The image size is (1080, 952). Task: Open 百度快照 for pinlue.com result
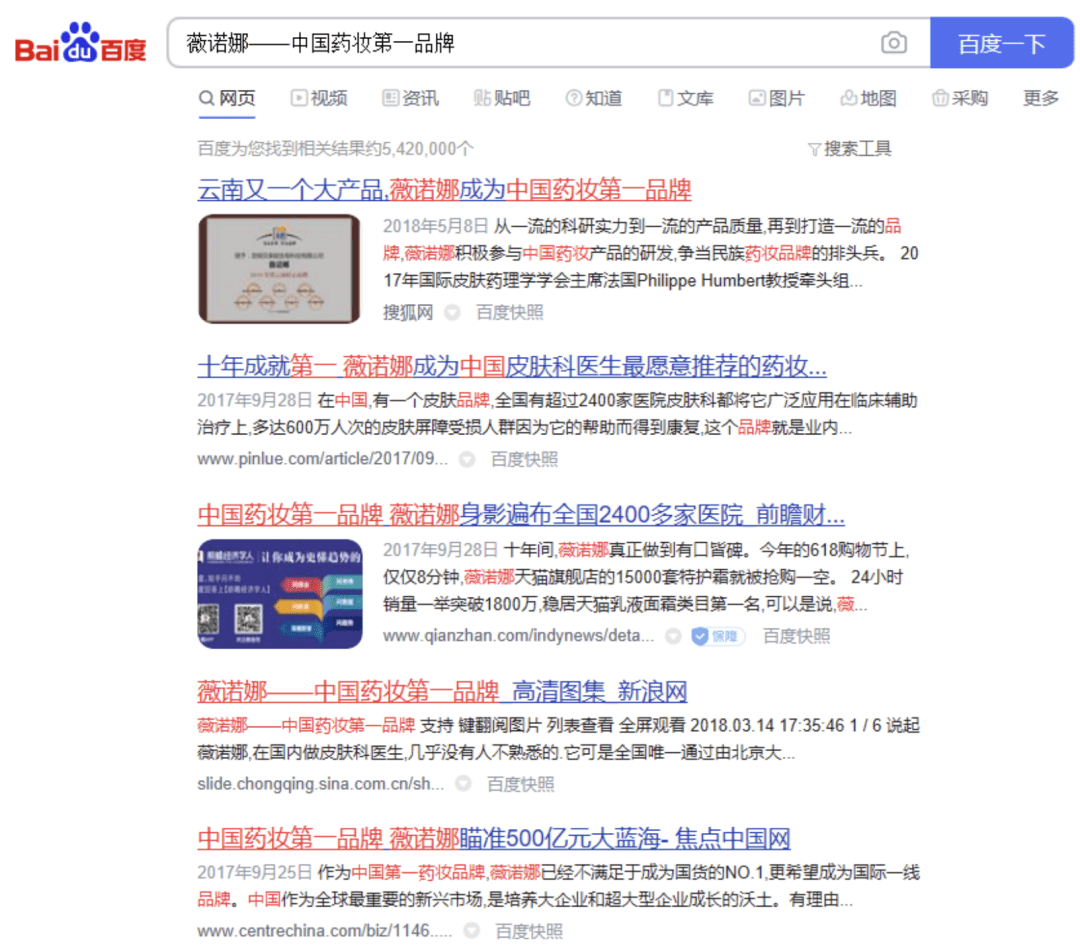point(524,459)
